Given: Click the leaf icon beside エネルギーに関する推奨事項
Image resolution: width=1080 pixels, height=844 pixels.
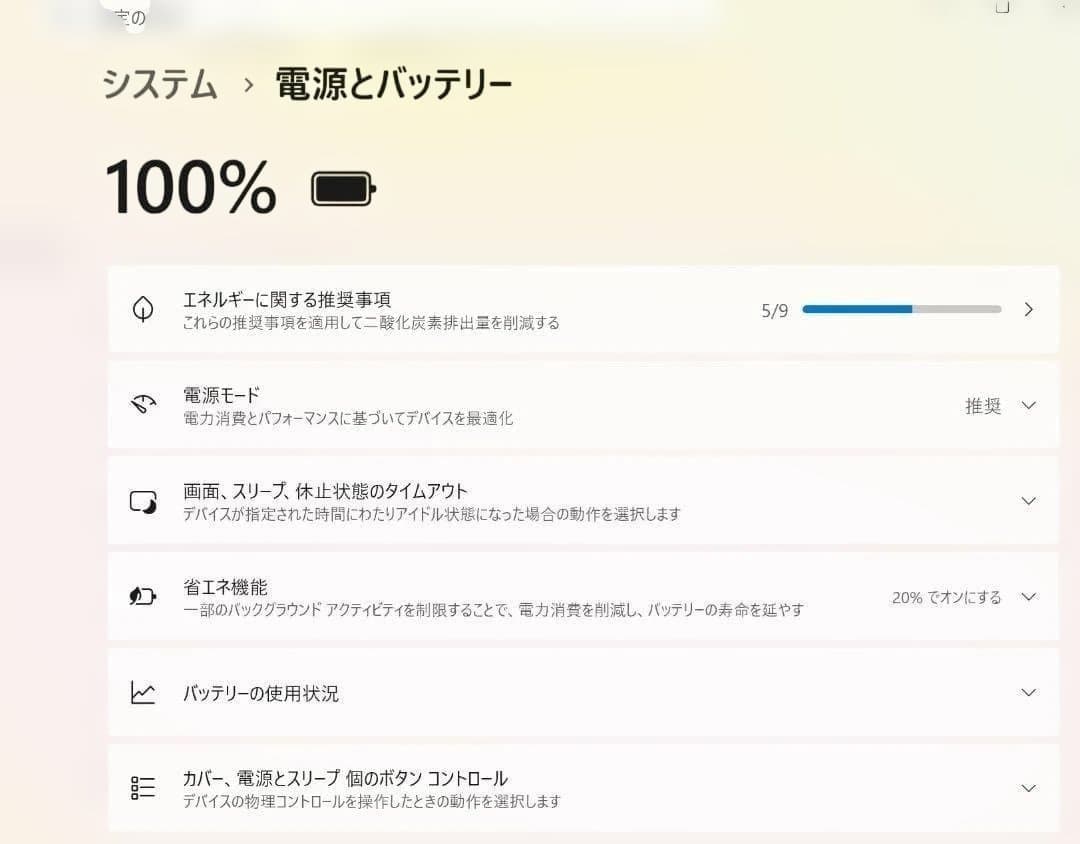Looking at the screenshot, I should pyautogui.click(x=143, y=309).
